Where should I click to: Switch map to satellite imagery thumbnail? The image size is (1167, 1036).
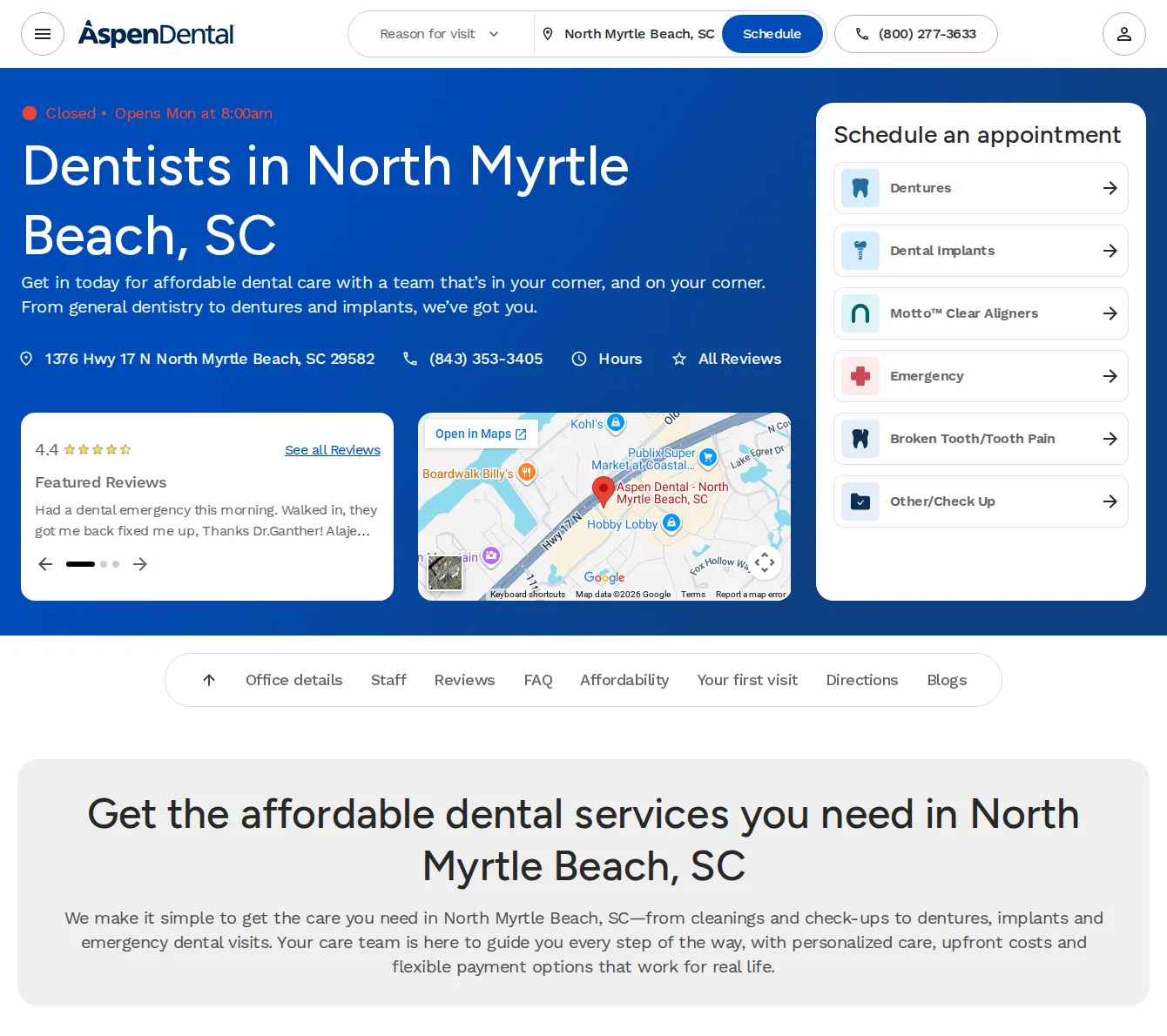(445, 573)
